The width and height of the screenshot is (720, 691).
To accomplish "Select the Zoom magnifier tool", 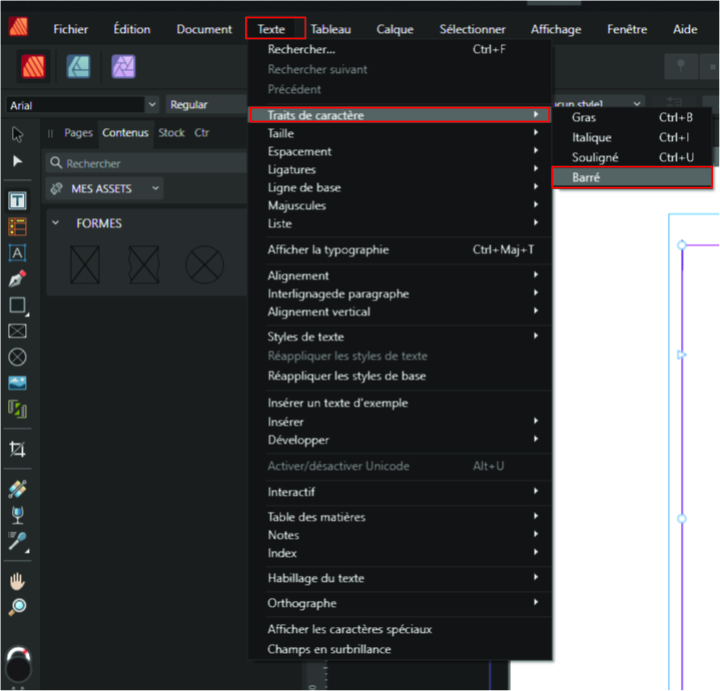I will [17, 607].
